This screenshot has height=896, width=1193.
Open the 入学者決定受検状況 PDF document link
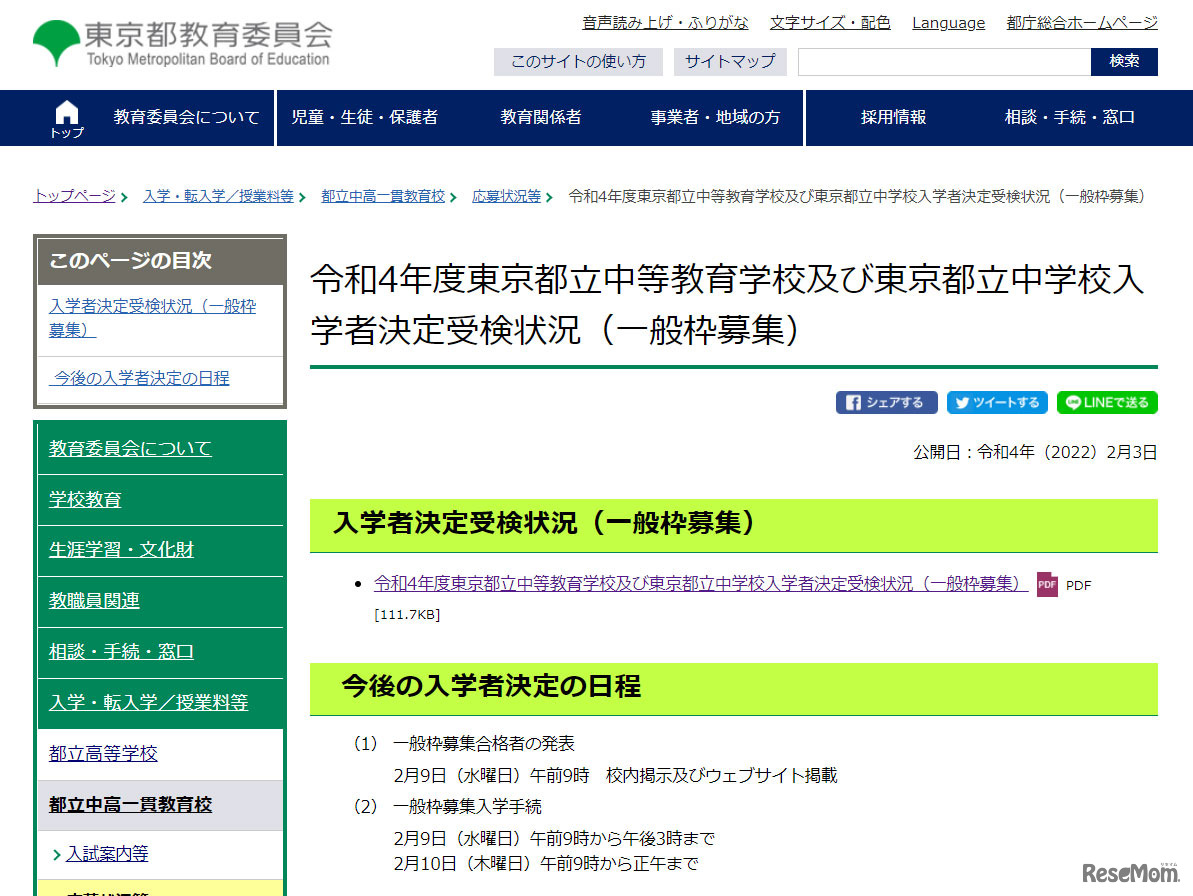click(x=700, y=584)
